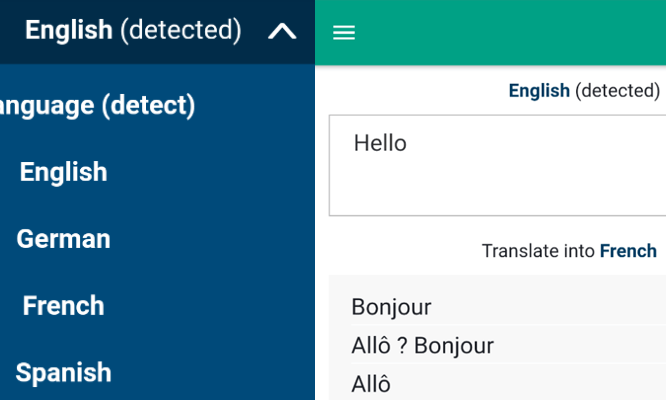Select the last "Allô" translation result
Image resolution: width=666 pixels, height=400 pixels.
[371, 384]
